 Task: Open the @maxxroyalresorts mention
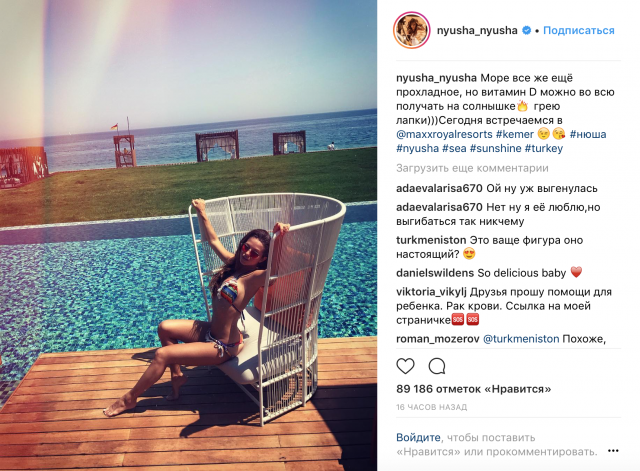(x=444, y=134)
